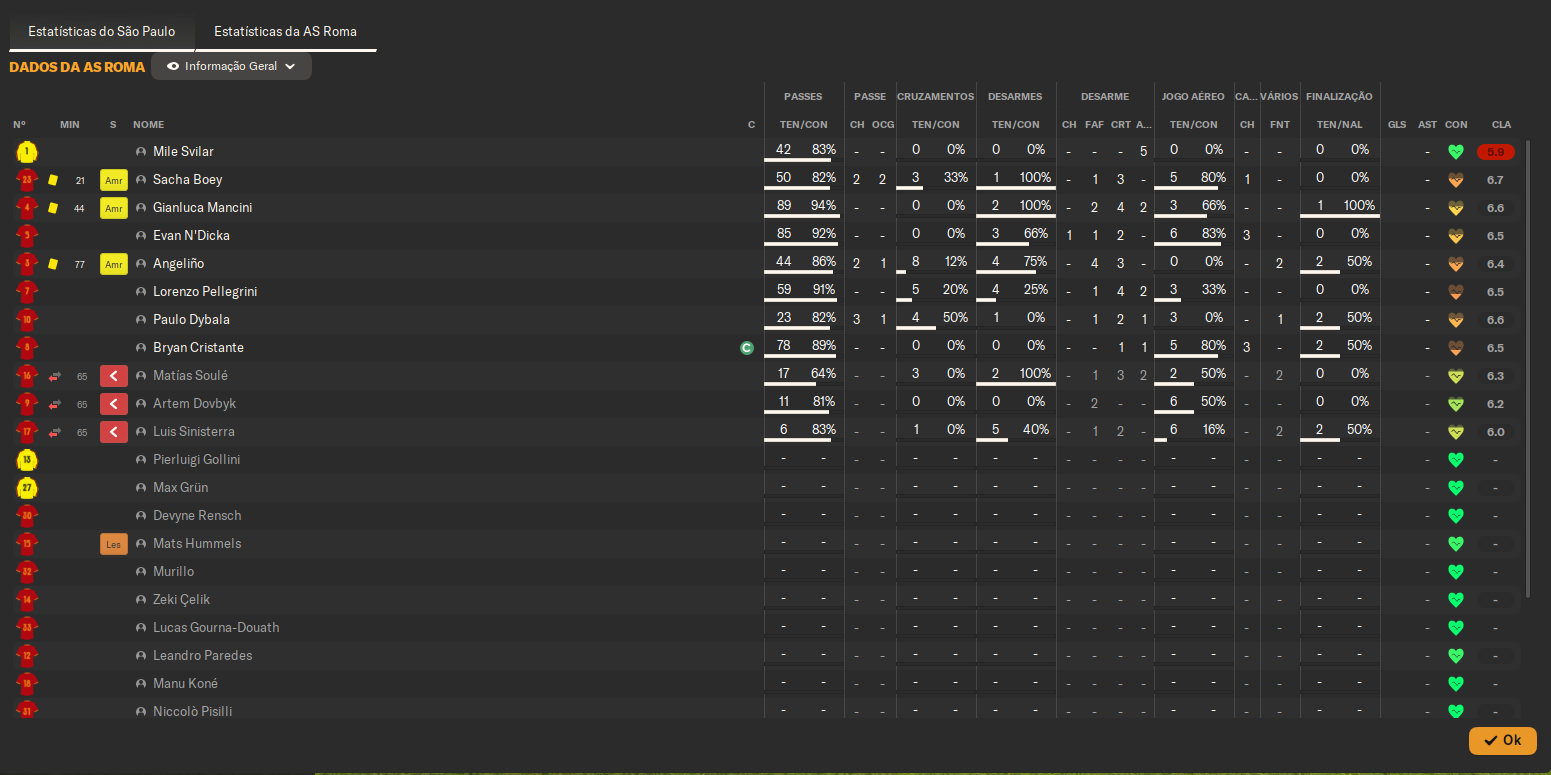Click Sacha Boey's red shirt number icon
Screen dimensions: 1551x775
27,180
